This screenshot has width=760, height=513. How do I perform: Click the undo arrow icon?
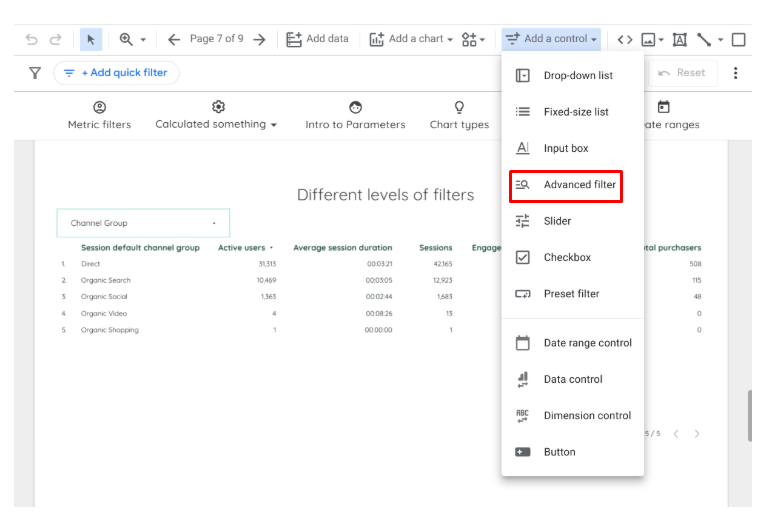[31, 39]
